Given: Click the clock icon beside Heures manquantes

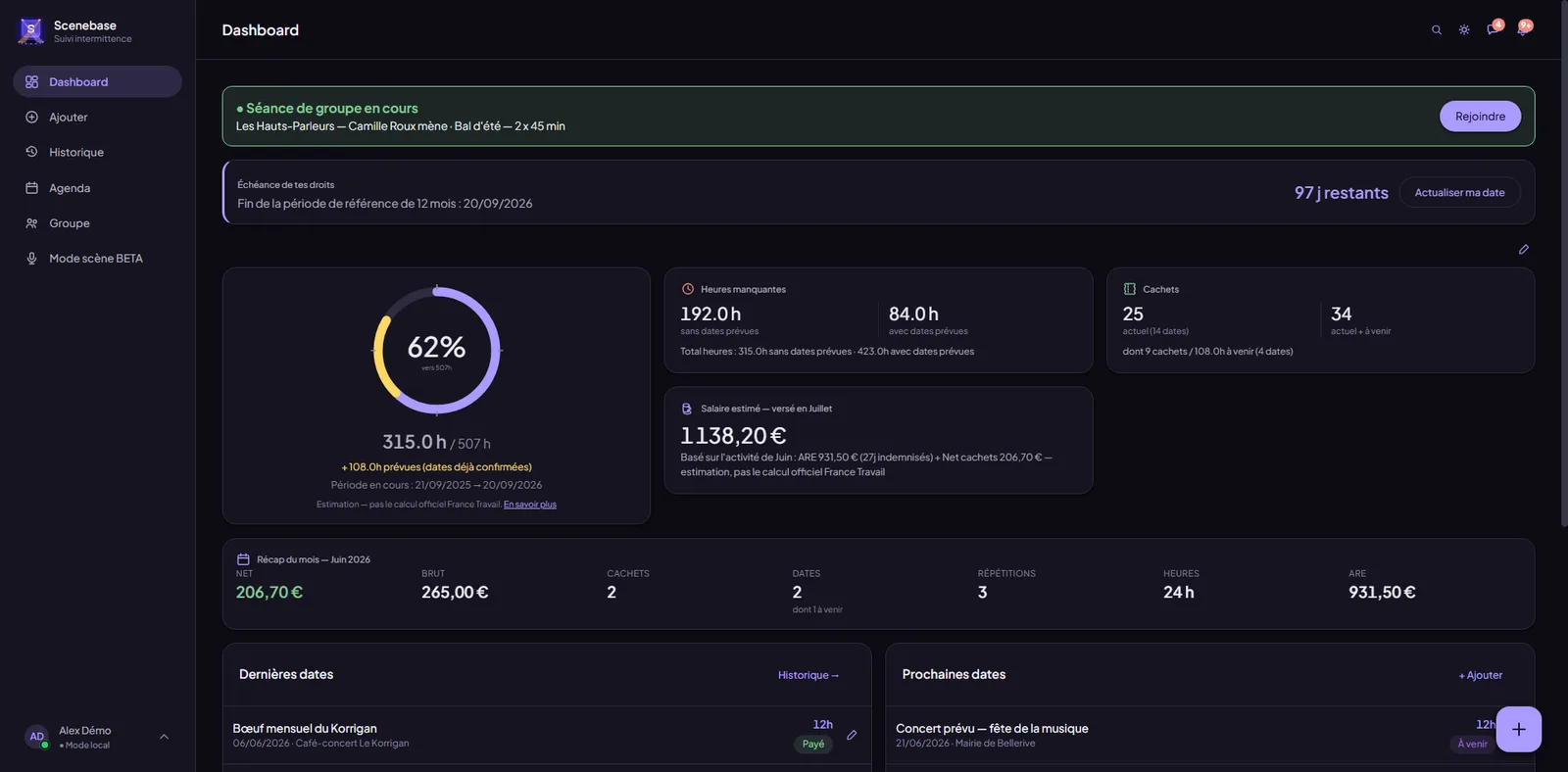Looking at the screenshot, I should click(688, 289).
